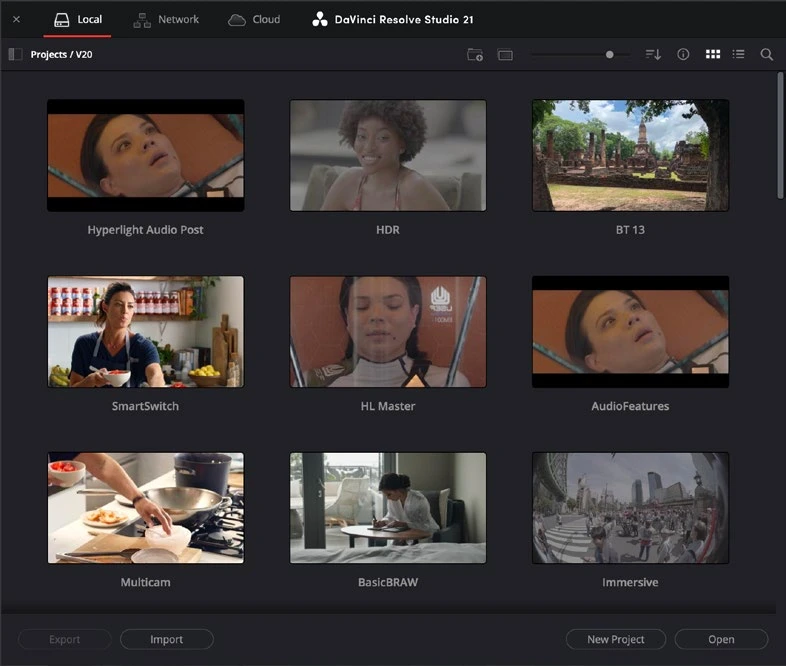Select the SmartSwitch project thumbnail
786x666 pixels.
coord(146,332)
